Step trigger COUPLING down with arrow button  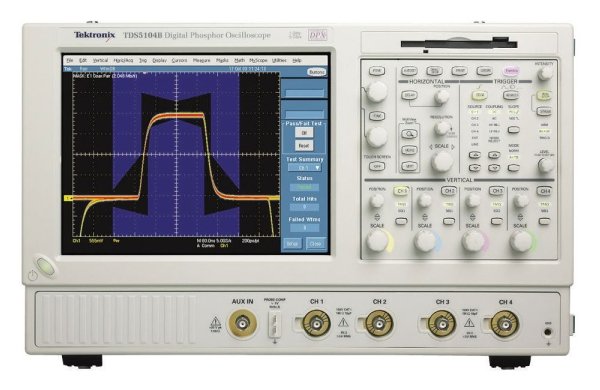coord(494,168)
